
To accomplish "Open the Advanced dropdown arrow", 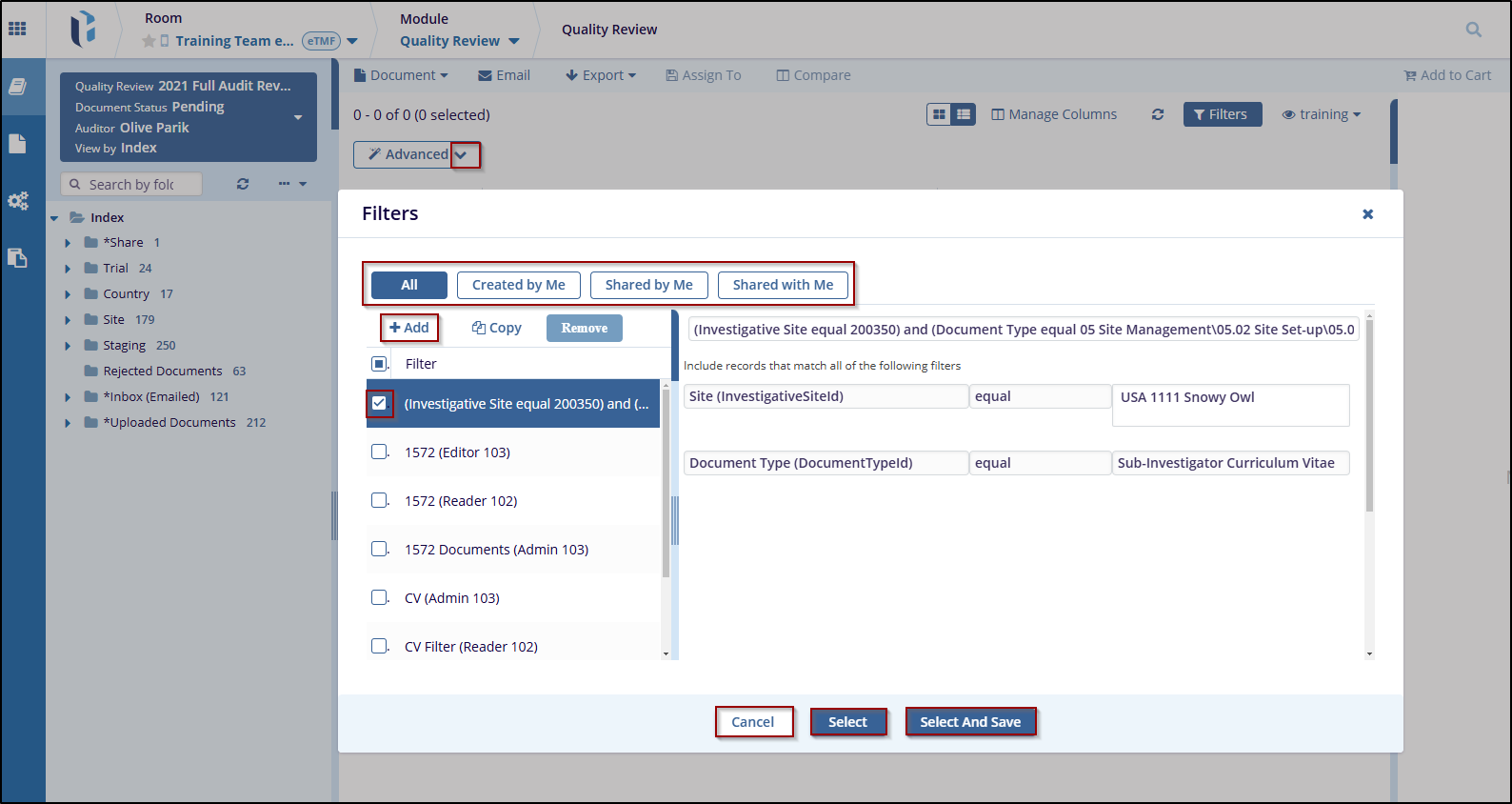I will coord(464,155).
